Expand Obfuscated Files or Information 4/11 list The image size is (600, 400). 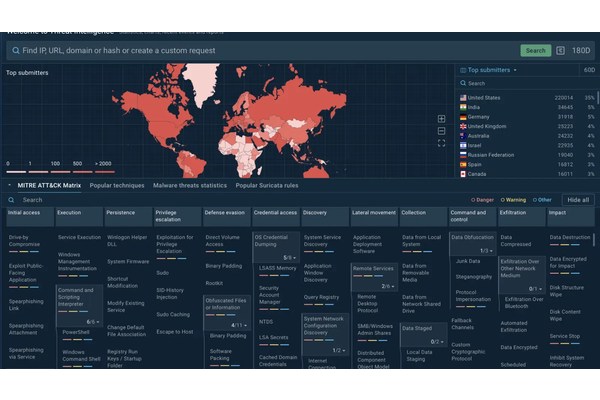239,325
